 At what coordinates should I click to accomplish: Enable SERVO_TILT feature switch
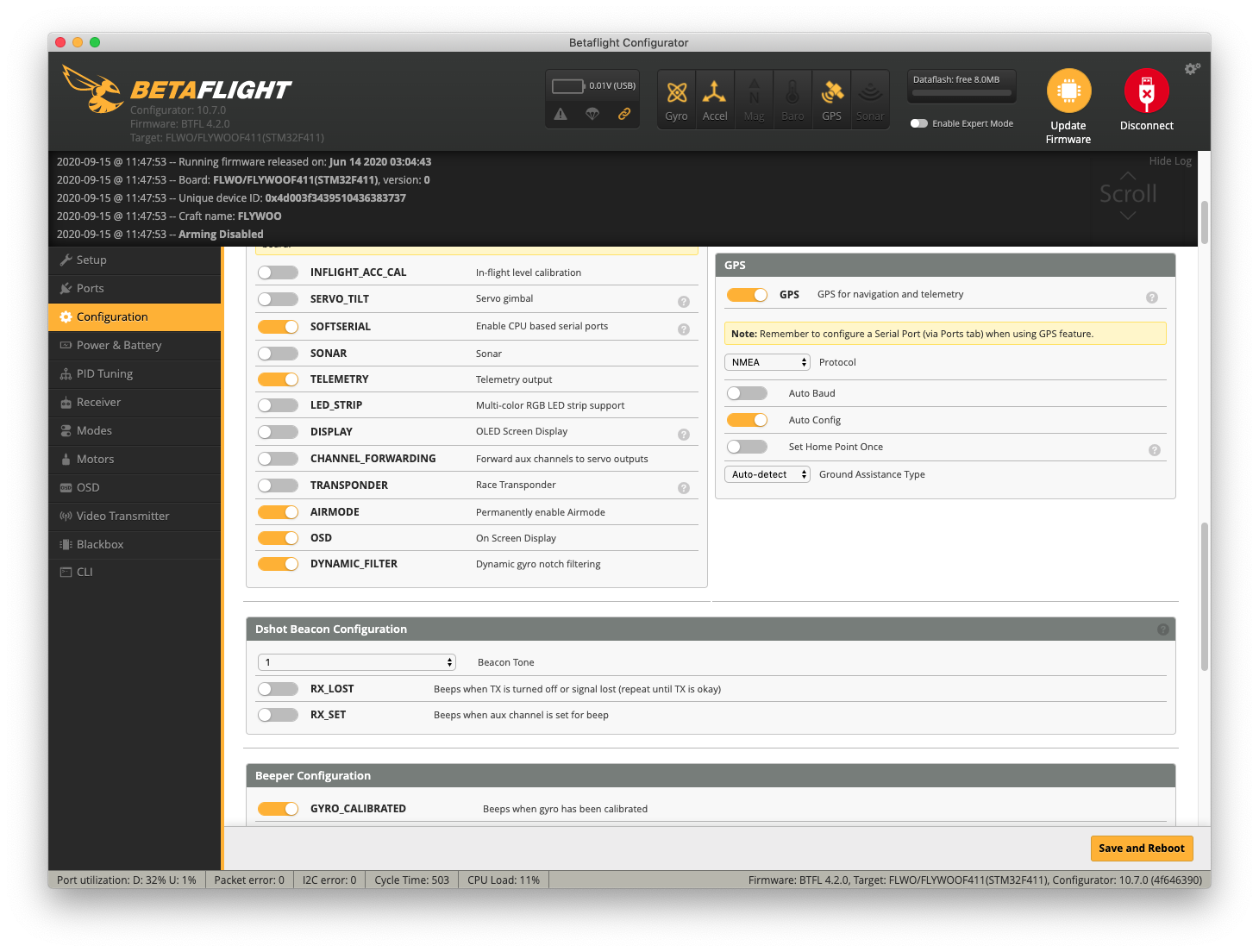pos(278,299)
